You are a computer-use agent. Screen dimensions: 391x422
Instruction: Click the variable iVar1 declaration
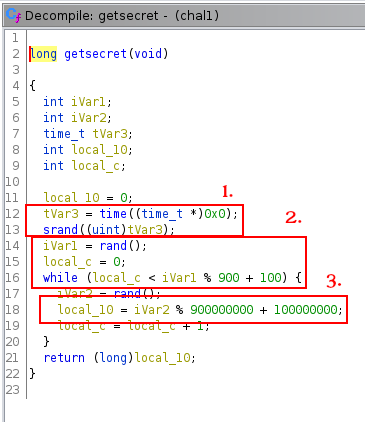tap(88, 102)
